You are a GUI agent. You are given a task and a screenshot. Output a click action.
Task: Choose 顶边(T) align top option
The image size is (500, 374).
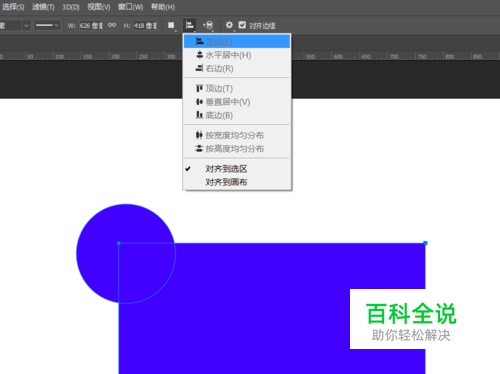point(237,88)
